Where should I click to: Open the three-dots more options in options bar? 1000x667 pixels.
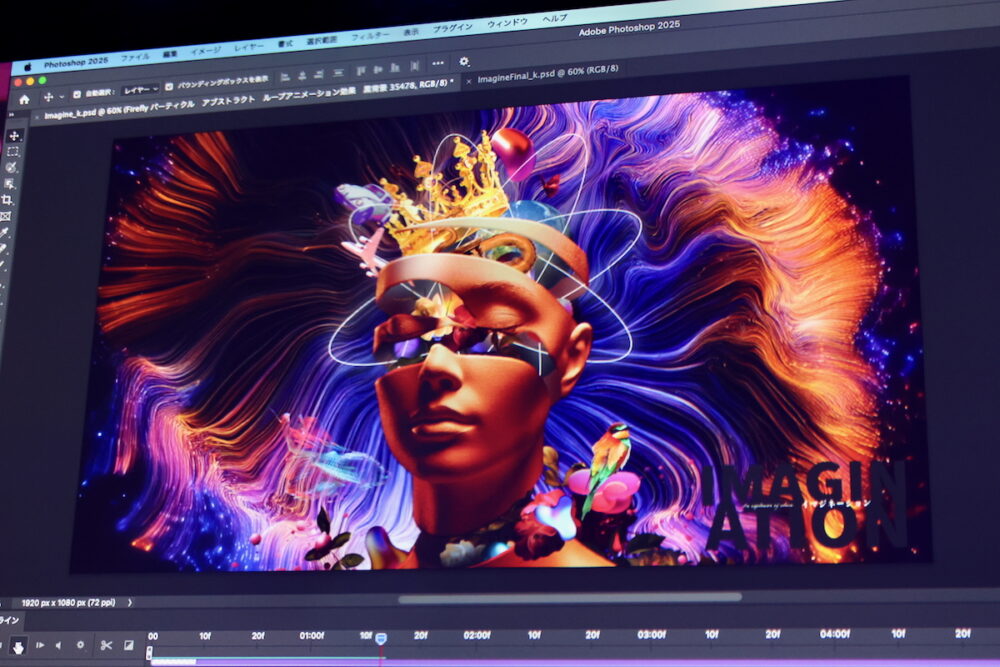(436, 63)
